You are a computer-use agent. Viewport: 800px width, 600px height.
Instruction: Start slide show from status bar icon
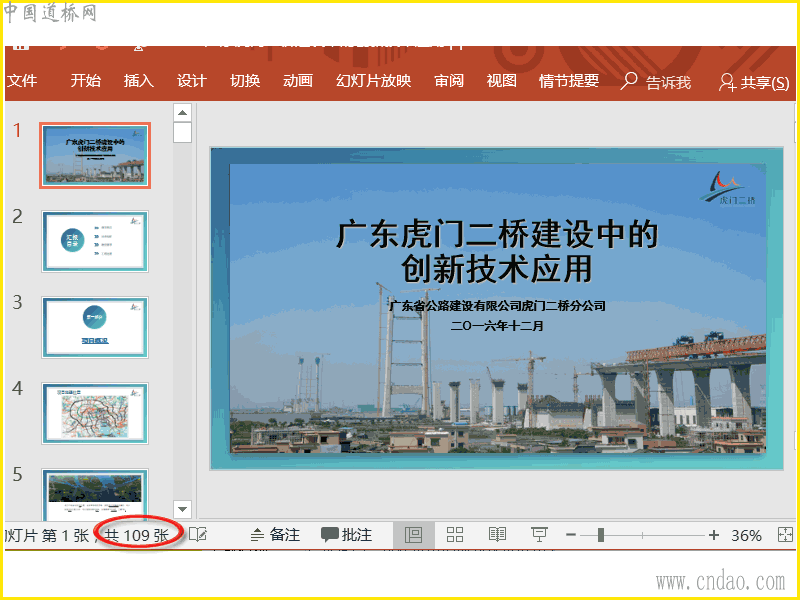pos(539,535)
